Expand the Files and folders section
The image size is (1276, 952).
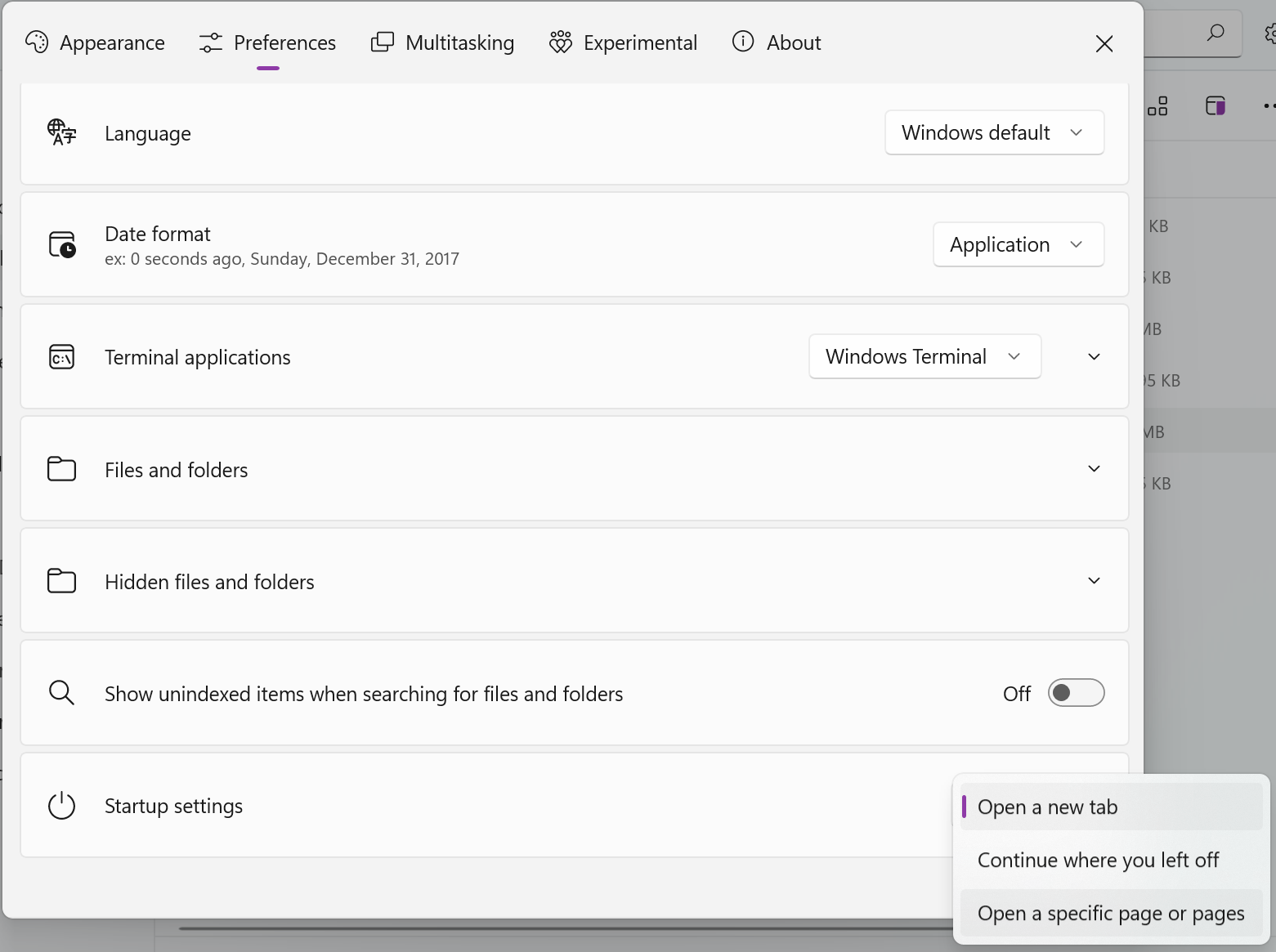point(1093,469)
